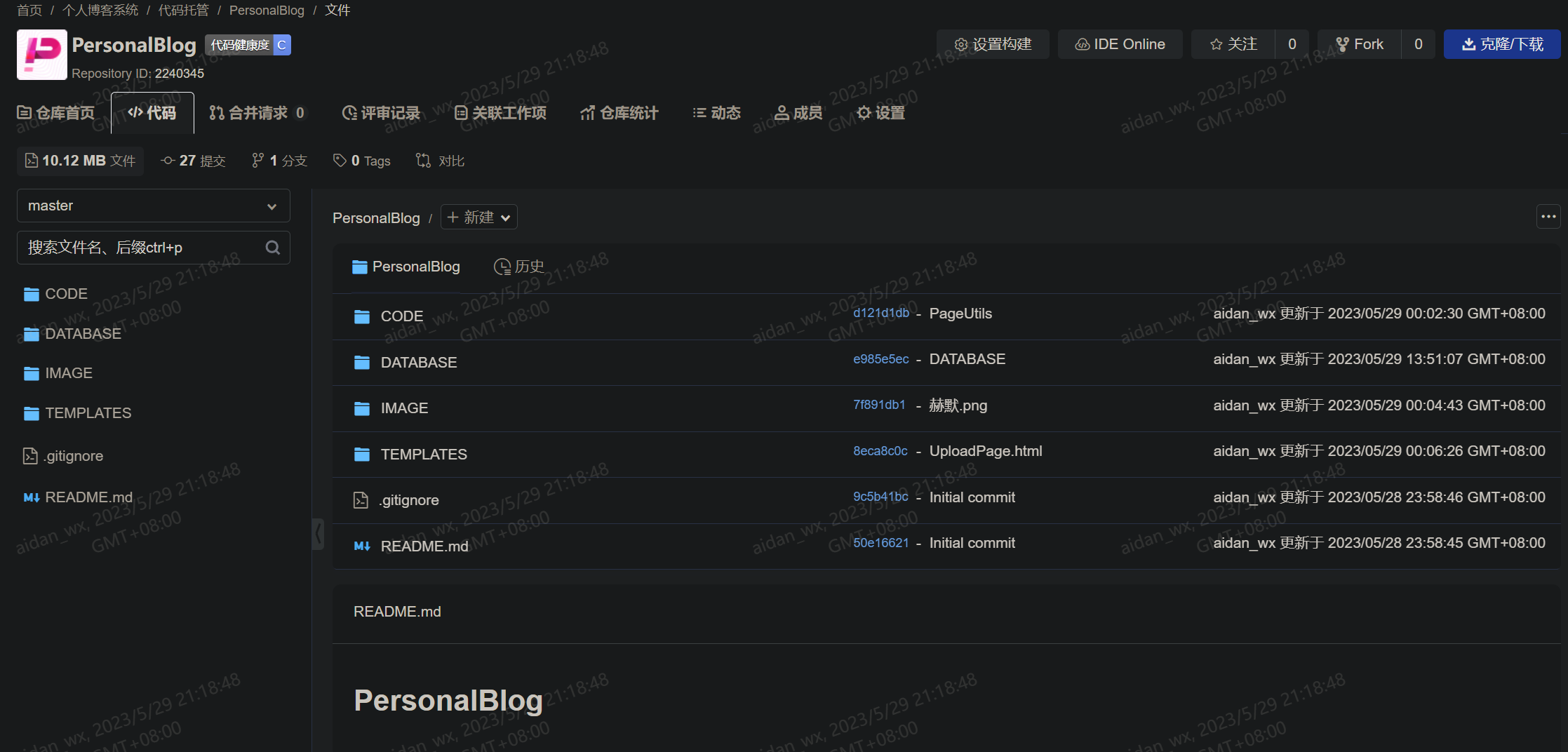Open the 历史 history tab
This screenshot has width=1568, height=752.
tap(519, 267)
